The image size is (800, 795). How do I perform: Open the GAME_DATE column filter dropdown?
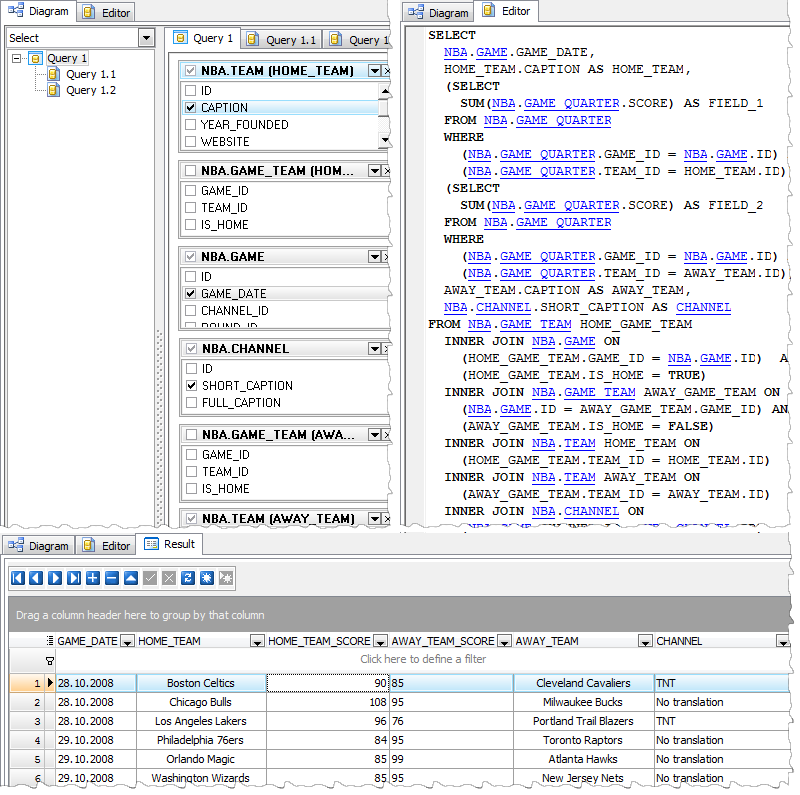[126, 641]
